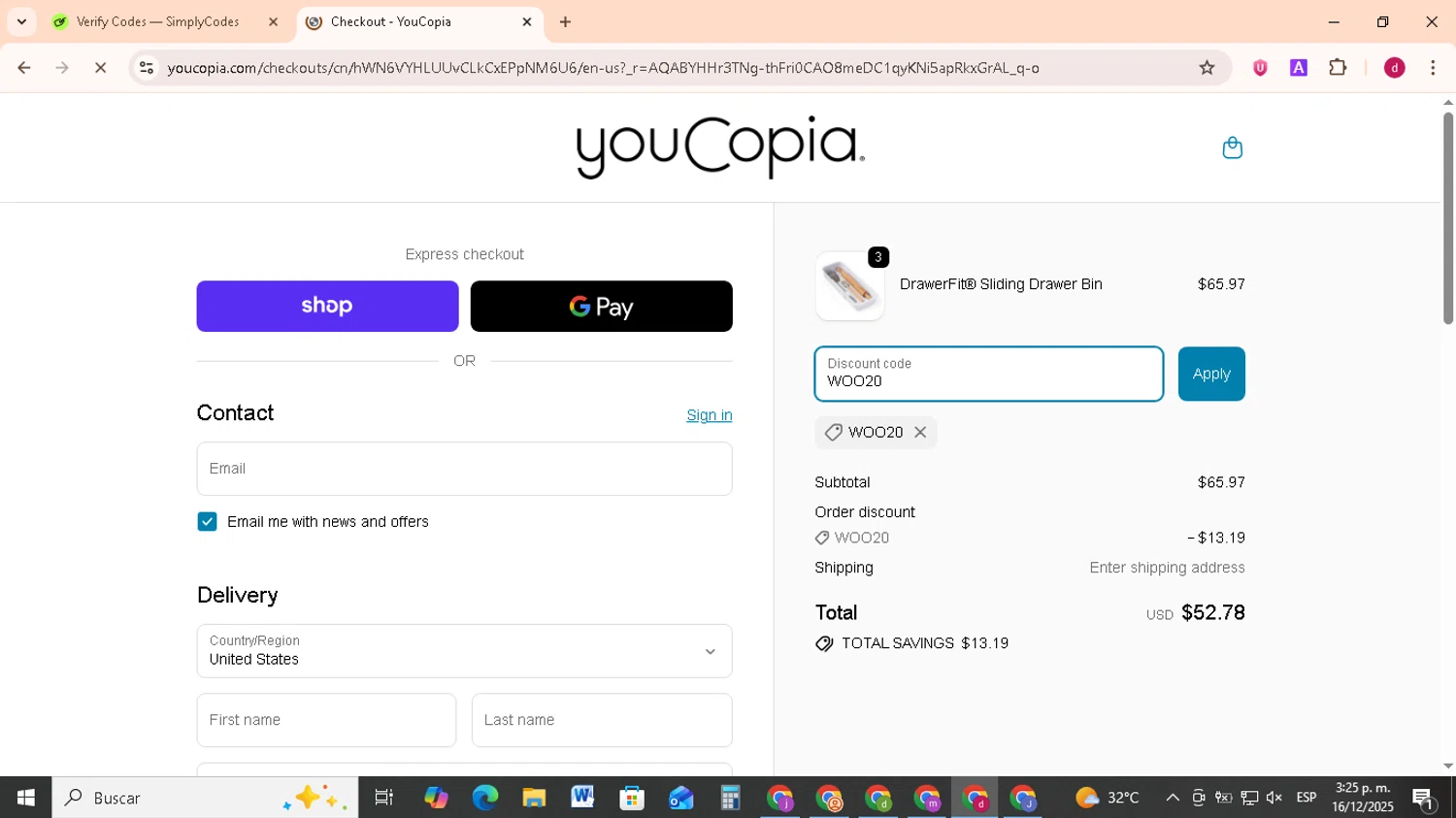Focus the Last name field
This screenshot has height=818, width=1456.
[602, 720]
